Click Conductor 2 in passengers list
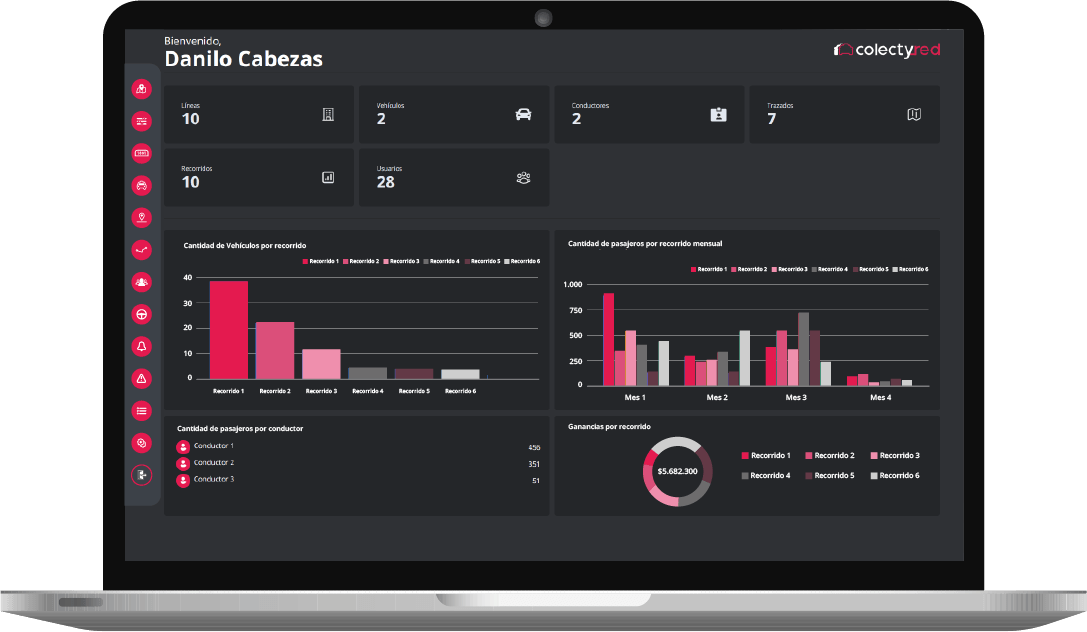 [x=213, y=463]
